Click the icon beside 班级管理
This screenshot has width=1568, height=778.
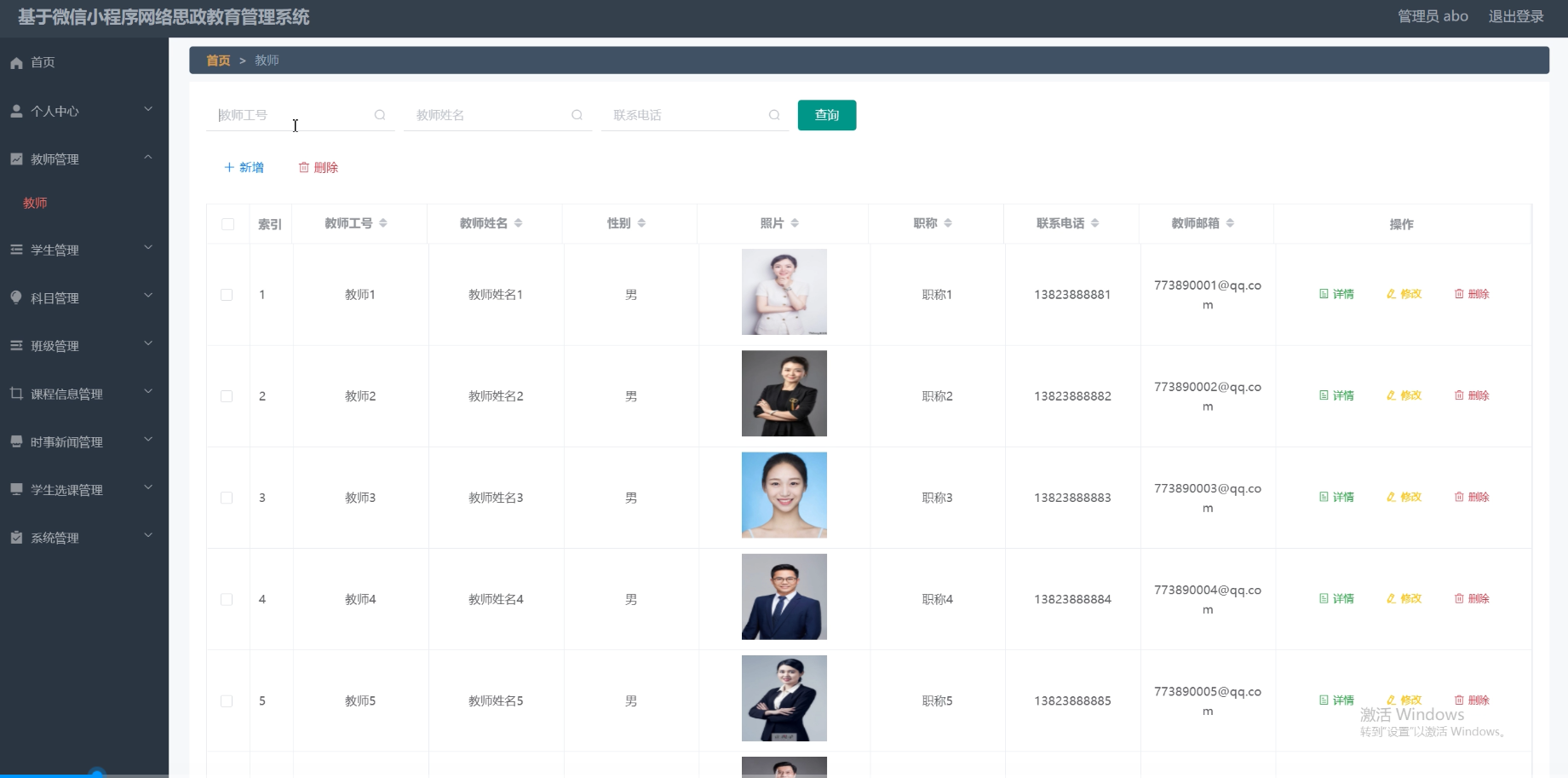pyautogui.click(x=16, y=345)
